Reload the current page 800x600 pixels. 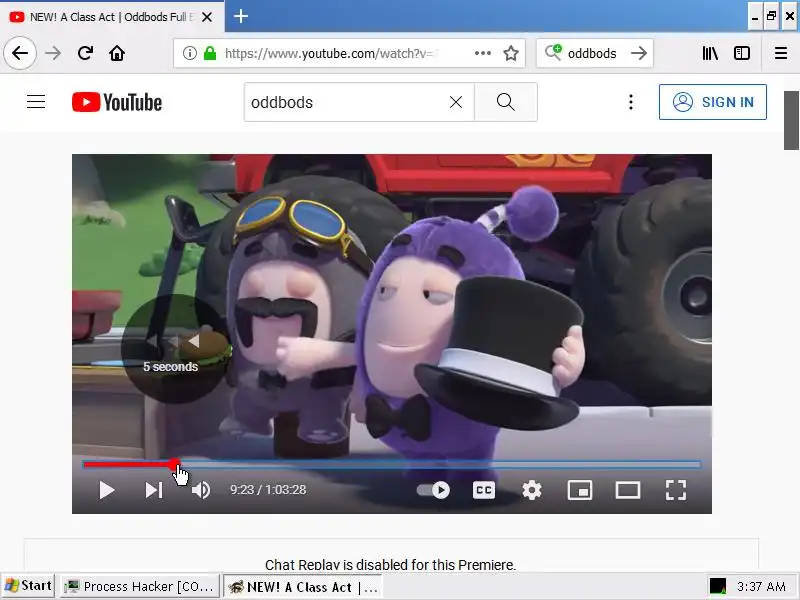pos(85,53)
